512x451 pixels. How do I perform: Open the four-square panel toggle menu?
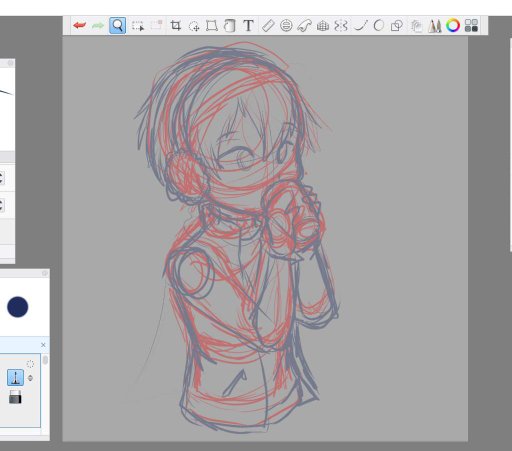coord(471,25)
